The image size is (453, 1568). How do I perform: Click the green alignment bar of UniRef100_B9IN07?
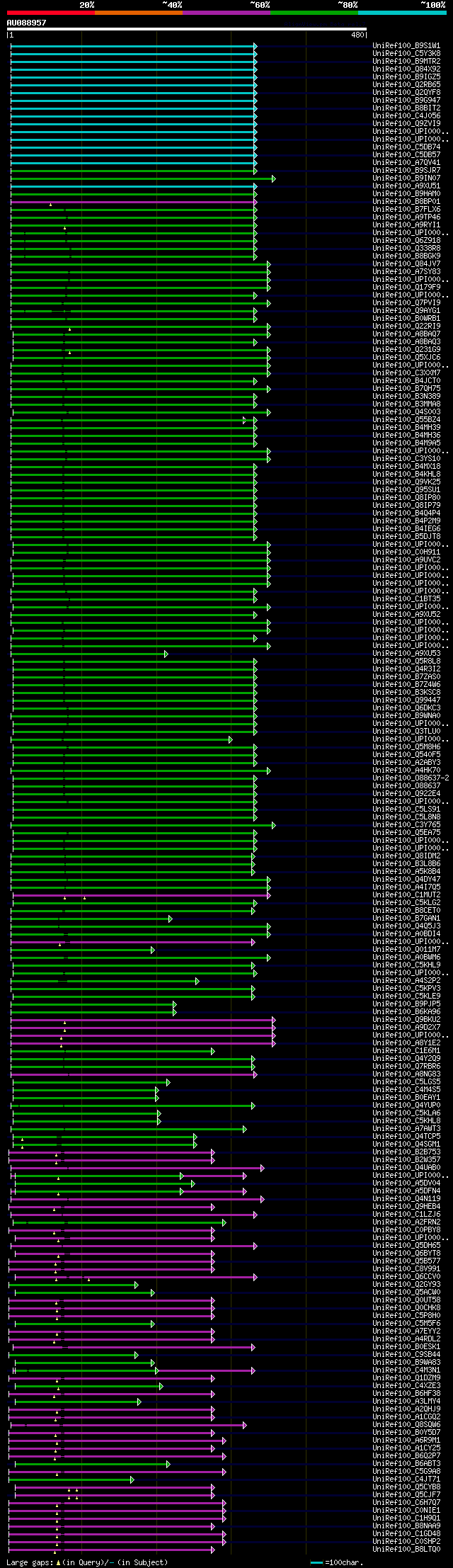pyautogui.click(x=142, y=178)
